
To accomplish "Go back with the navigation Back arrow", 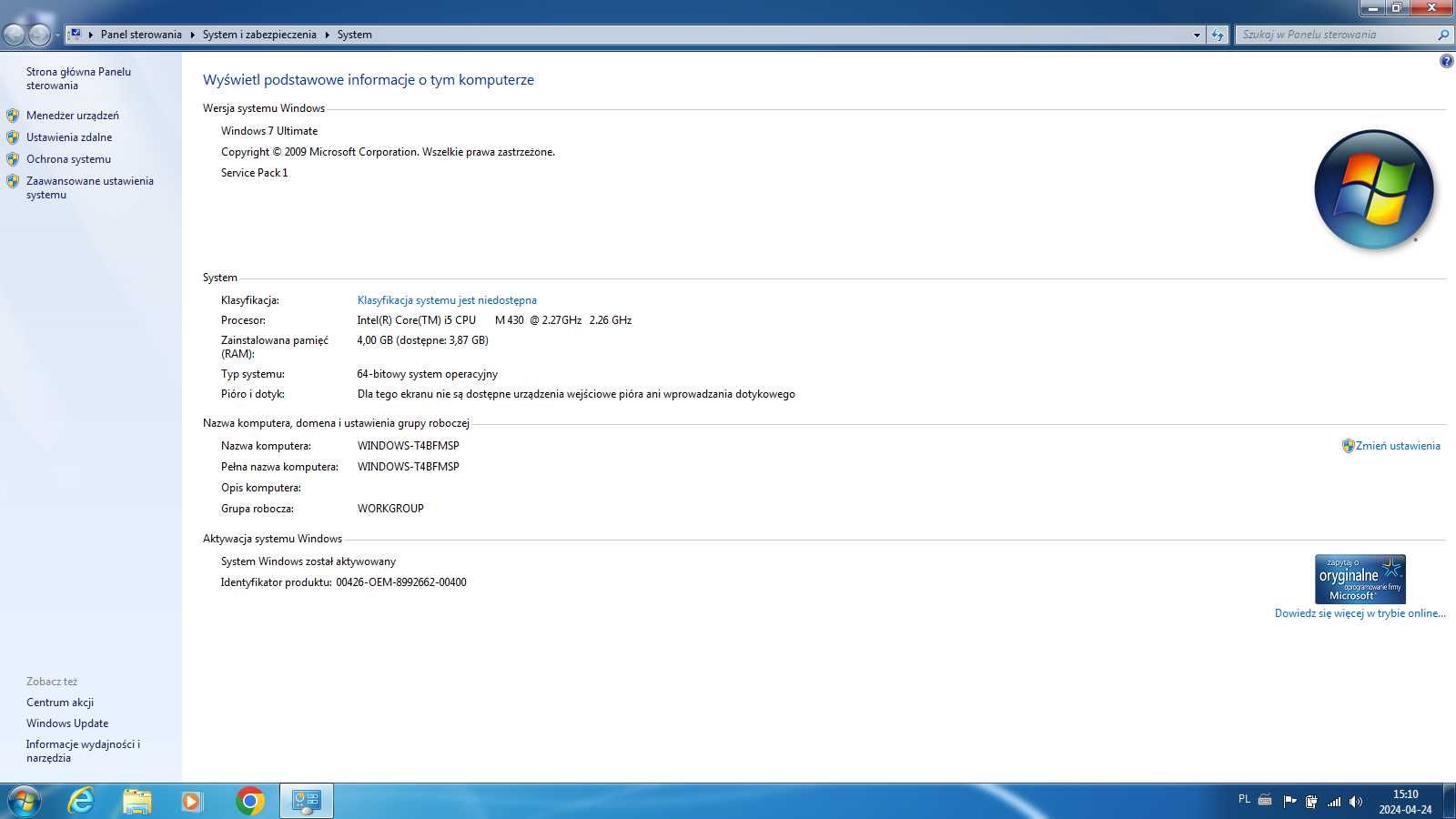I will pyautogui.click(x=15, y=35).
